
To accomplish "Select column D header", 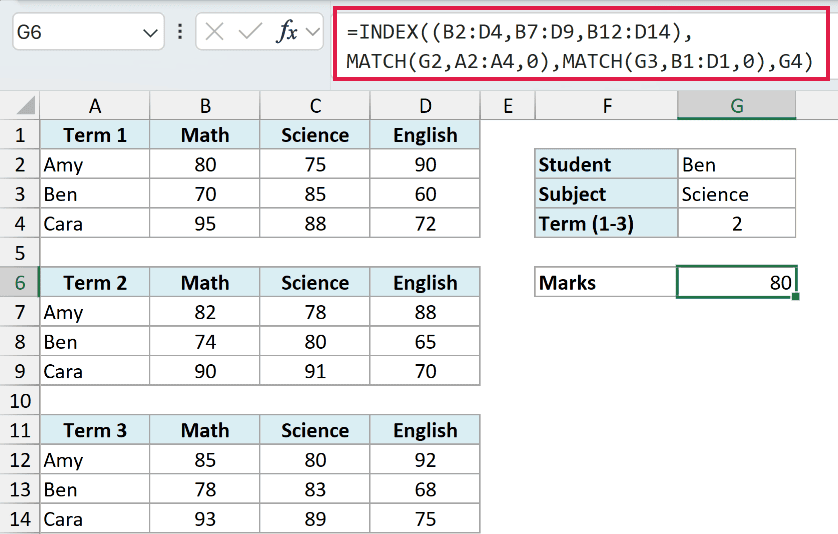I will pos(425,105).
